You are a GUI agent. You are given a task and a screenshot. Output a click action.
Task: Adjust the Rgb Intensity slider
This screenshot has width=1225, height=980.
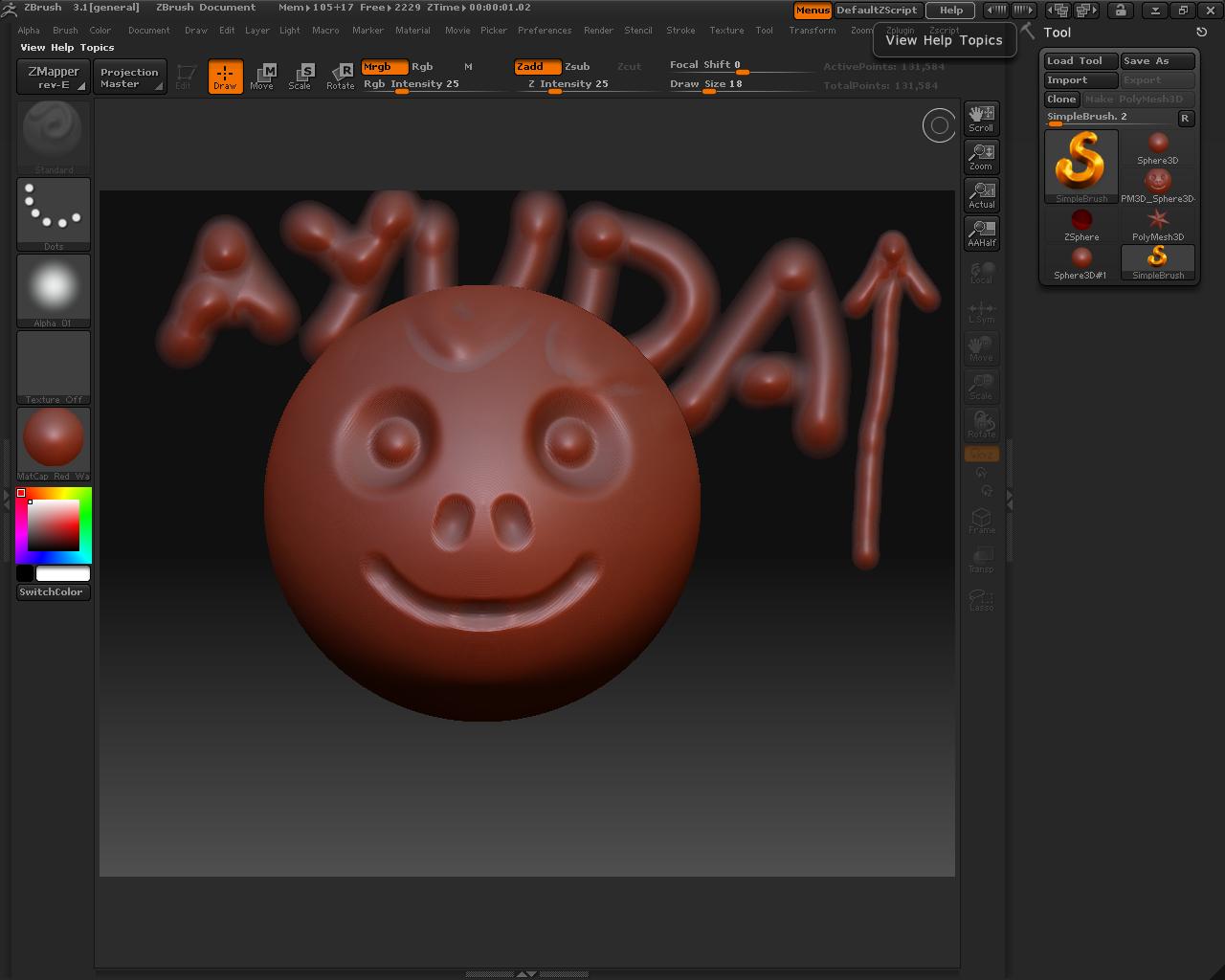click(x=434, y=85)
